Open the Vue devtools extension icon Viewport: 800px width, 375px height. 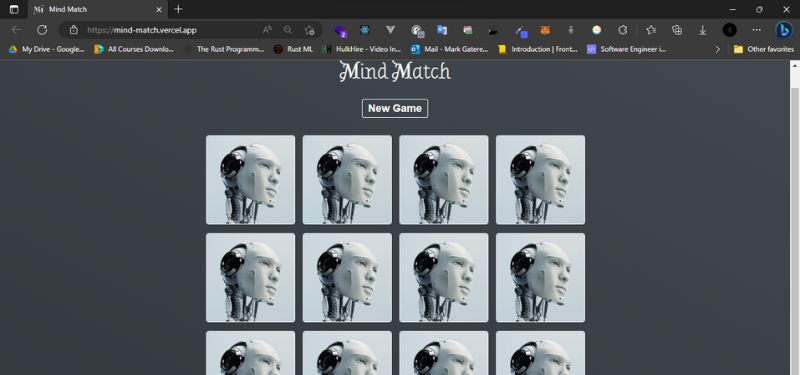[x=390, y=30]
